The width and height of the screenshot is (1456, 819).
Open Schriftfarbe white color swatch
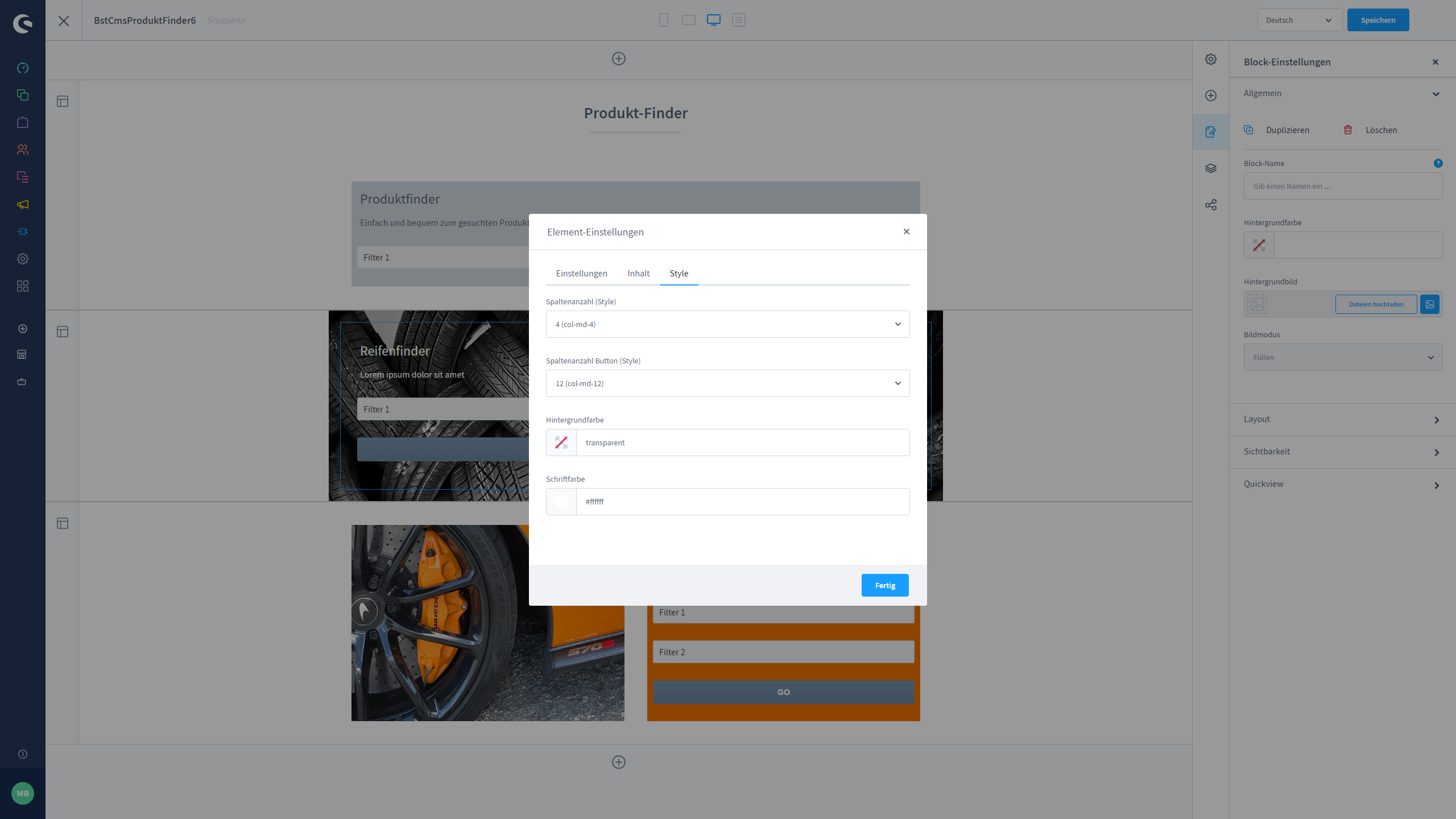pos(561,502)
